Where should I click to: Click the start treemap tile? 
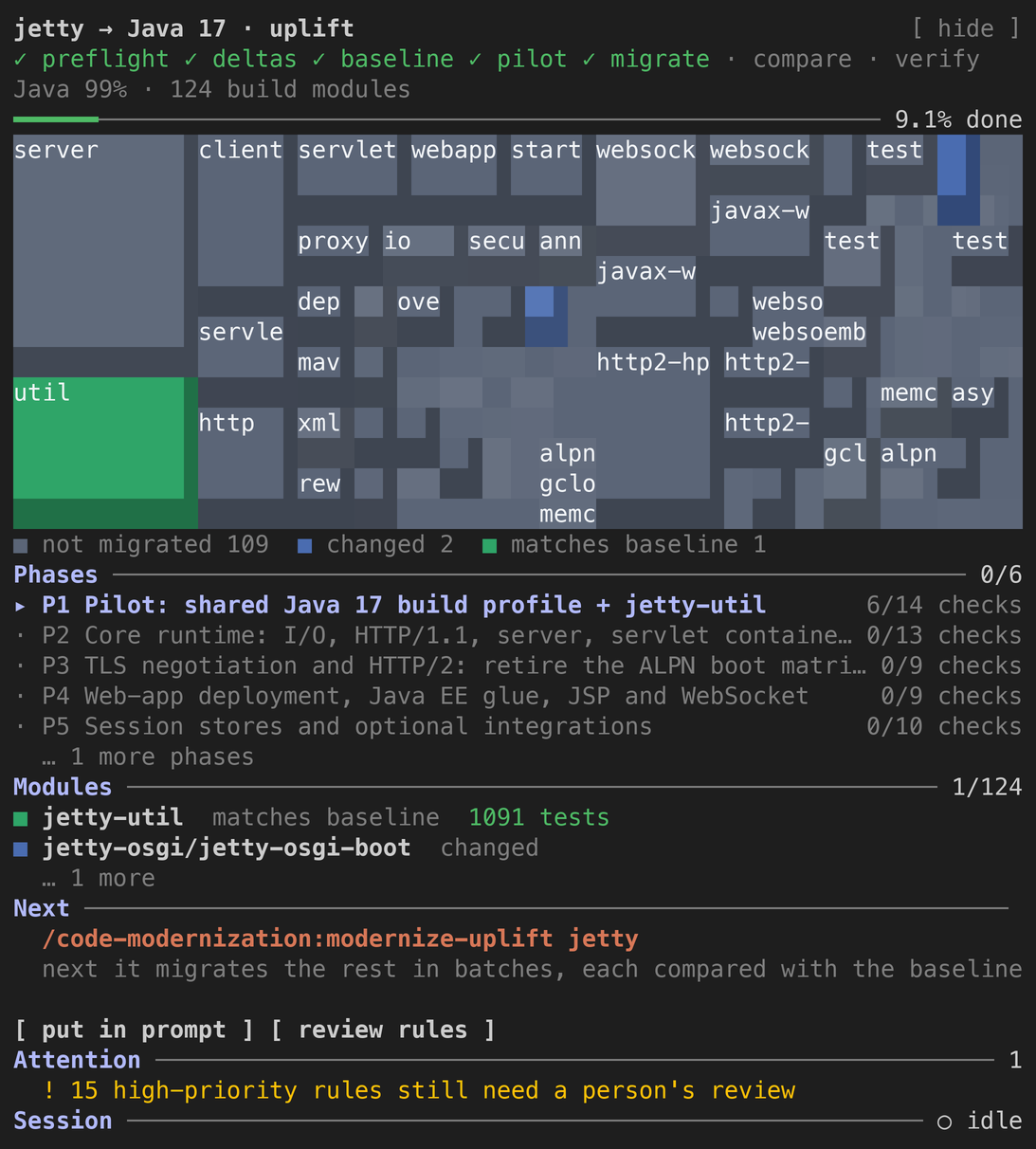(546, 165)
